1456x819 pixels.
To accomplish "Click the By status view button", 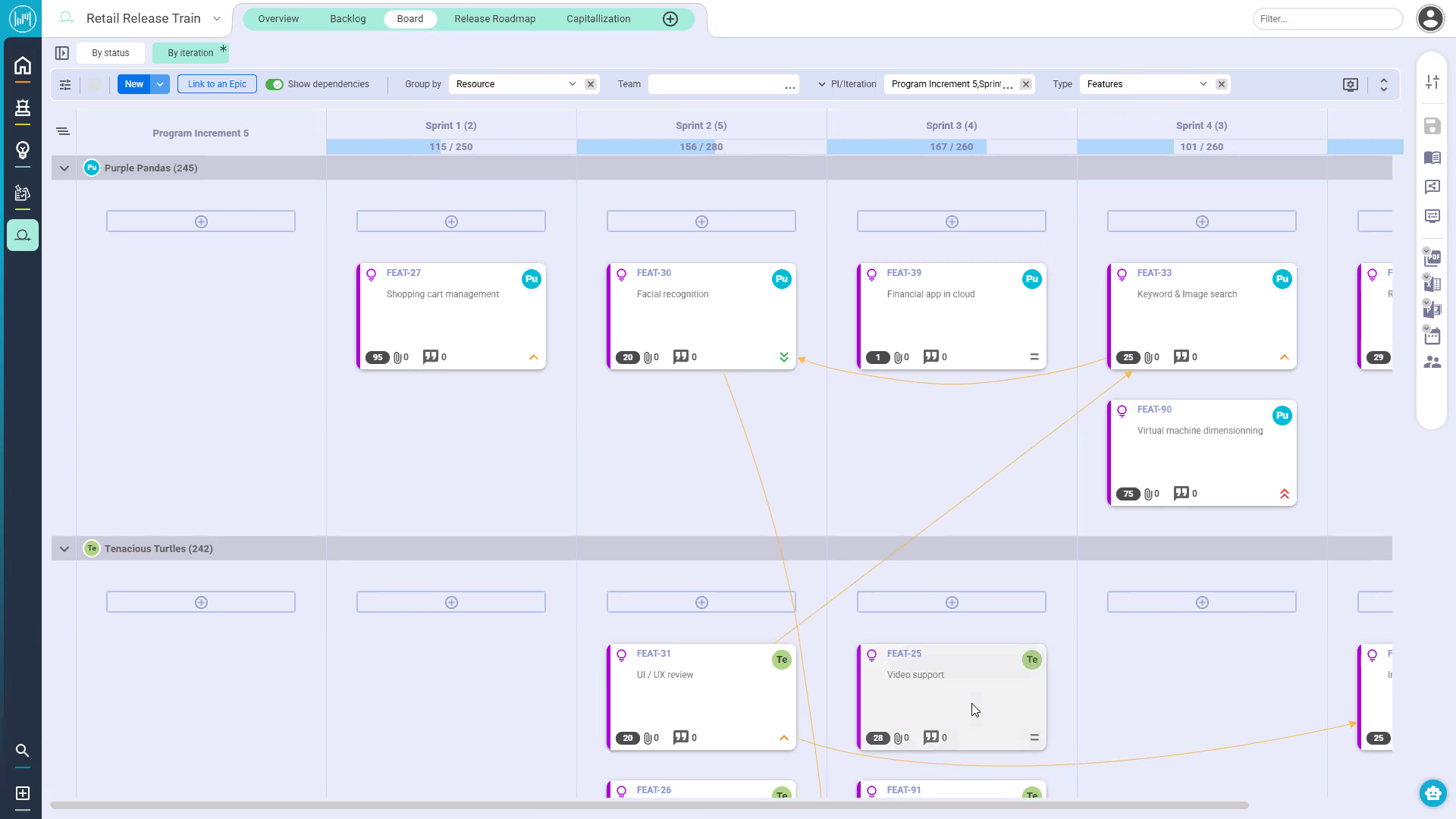I will pyautogui.click(x=111, y=53).
